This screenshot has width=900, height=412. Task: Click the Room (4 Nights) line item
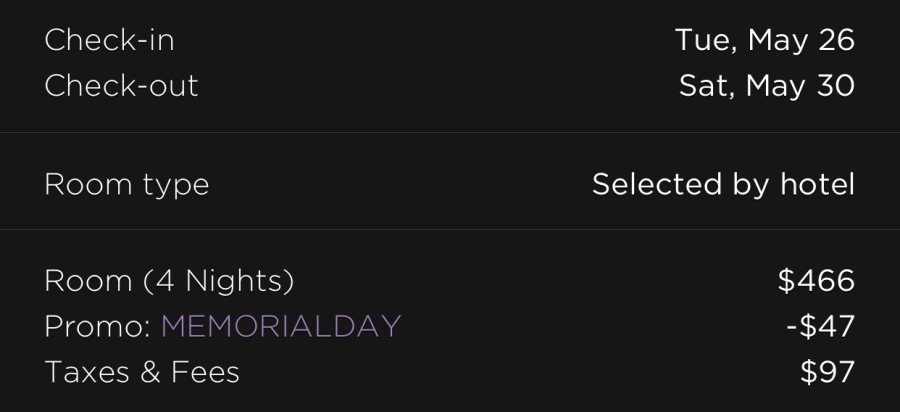pyautogui.click(x=169, y=281)
